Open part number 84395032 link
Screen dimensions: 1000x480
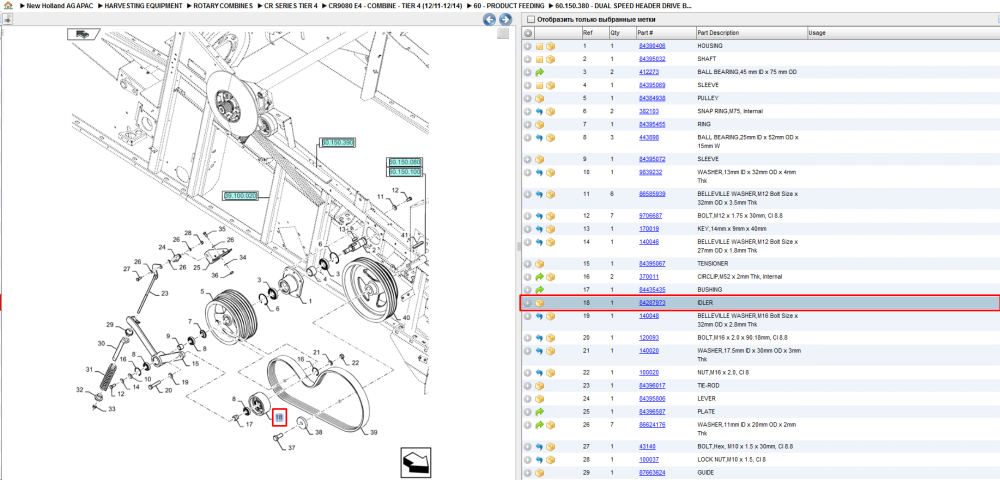(x=652, y=59)
